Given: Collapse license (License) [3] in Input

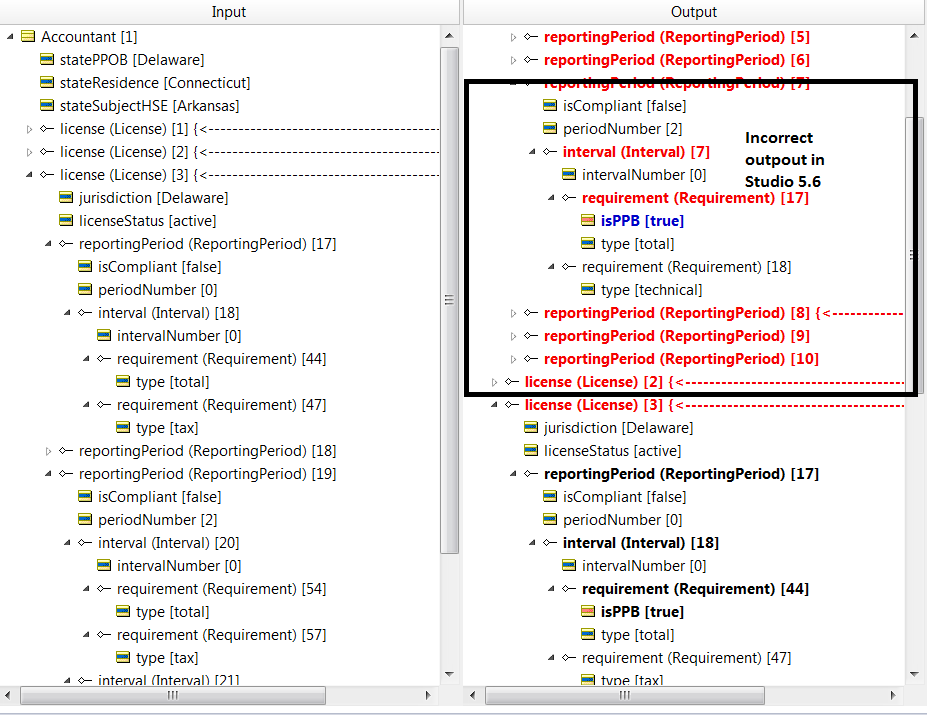Looking at the screenshot, I should 29,174.
